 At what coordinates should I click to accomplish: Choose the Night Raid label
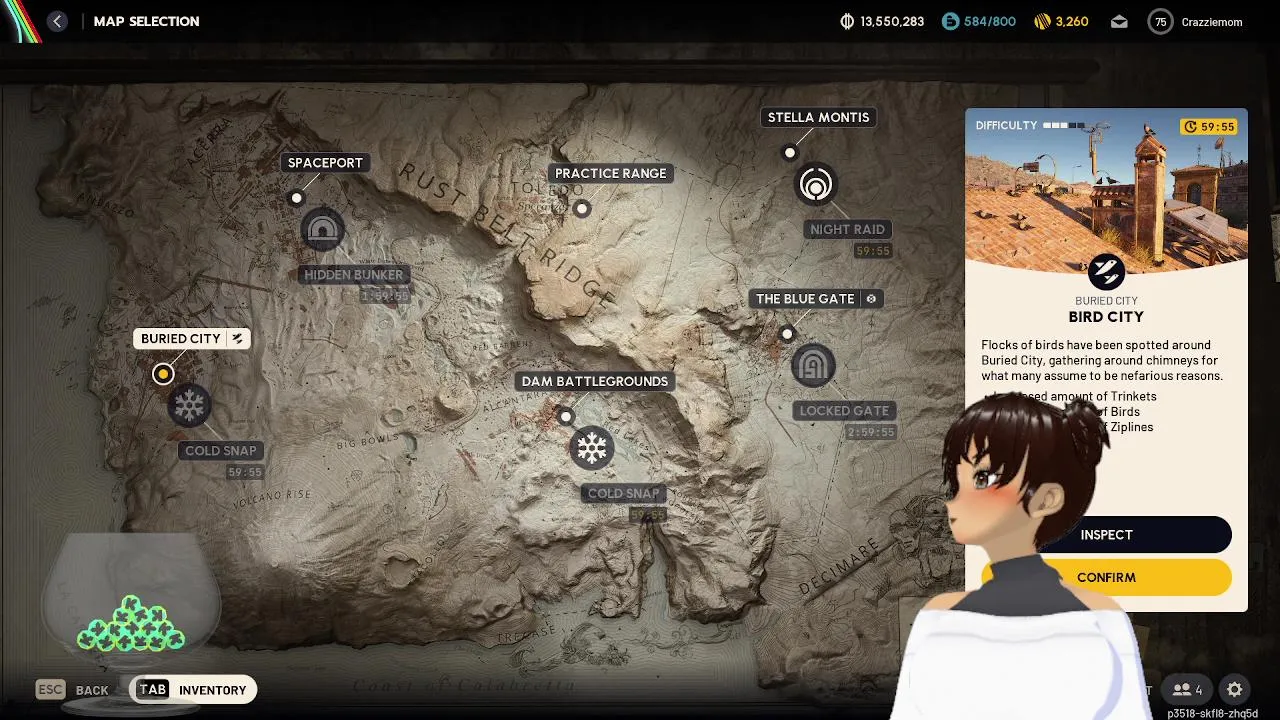click(847, 229)
